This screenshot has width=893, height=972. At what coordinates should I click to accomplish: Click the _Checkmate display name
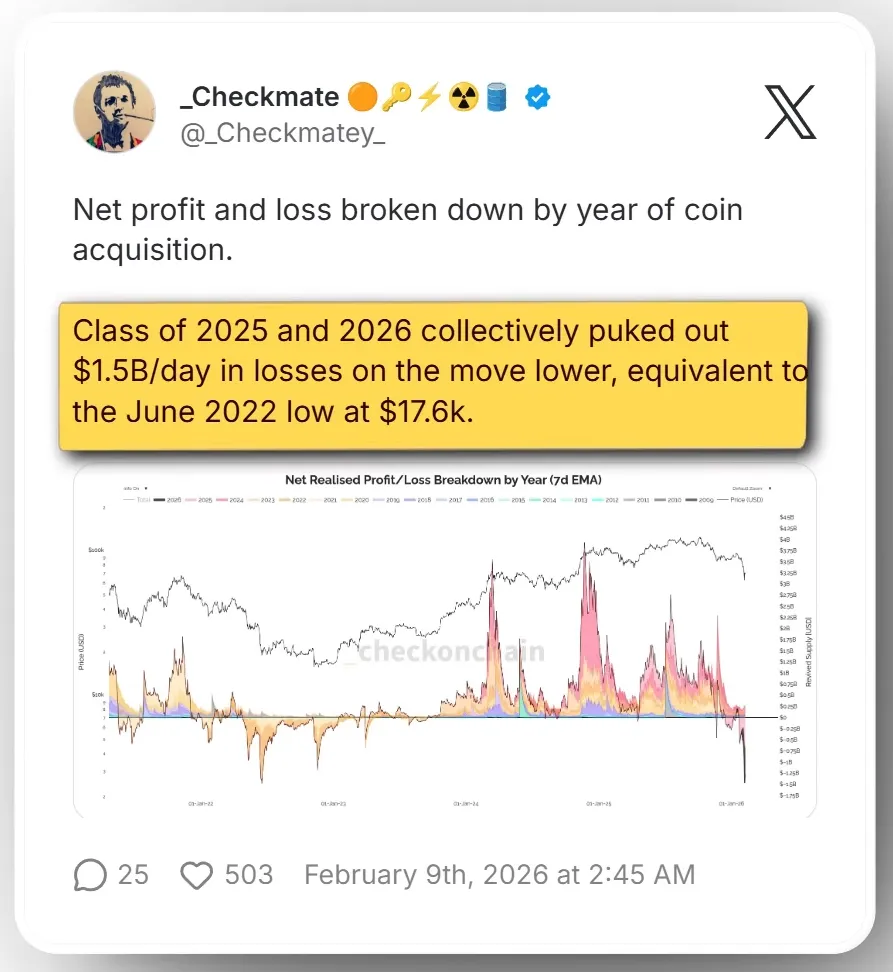pyautogui.click(x=259, y=98)
